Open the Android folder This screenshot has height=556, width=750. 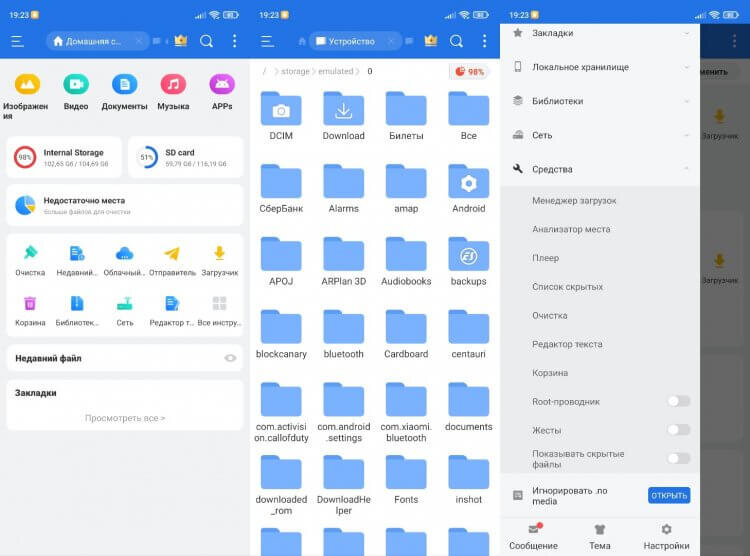468,188
